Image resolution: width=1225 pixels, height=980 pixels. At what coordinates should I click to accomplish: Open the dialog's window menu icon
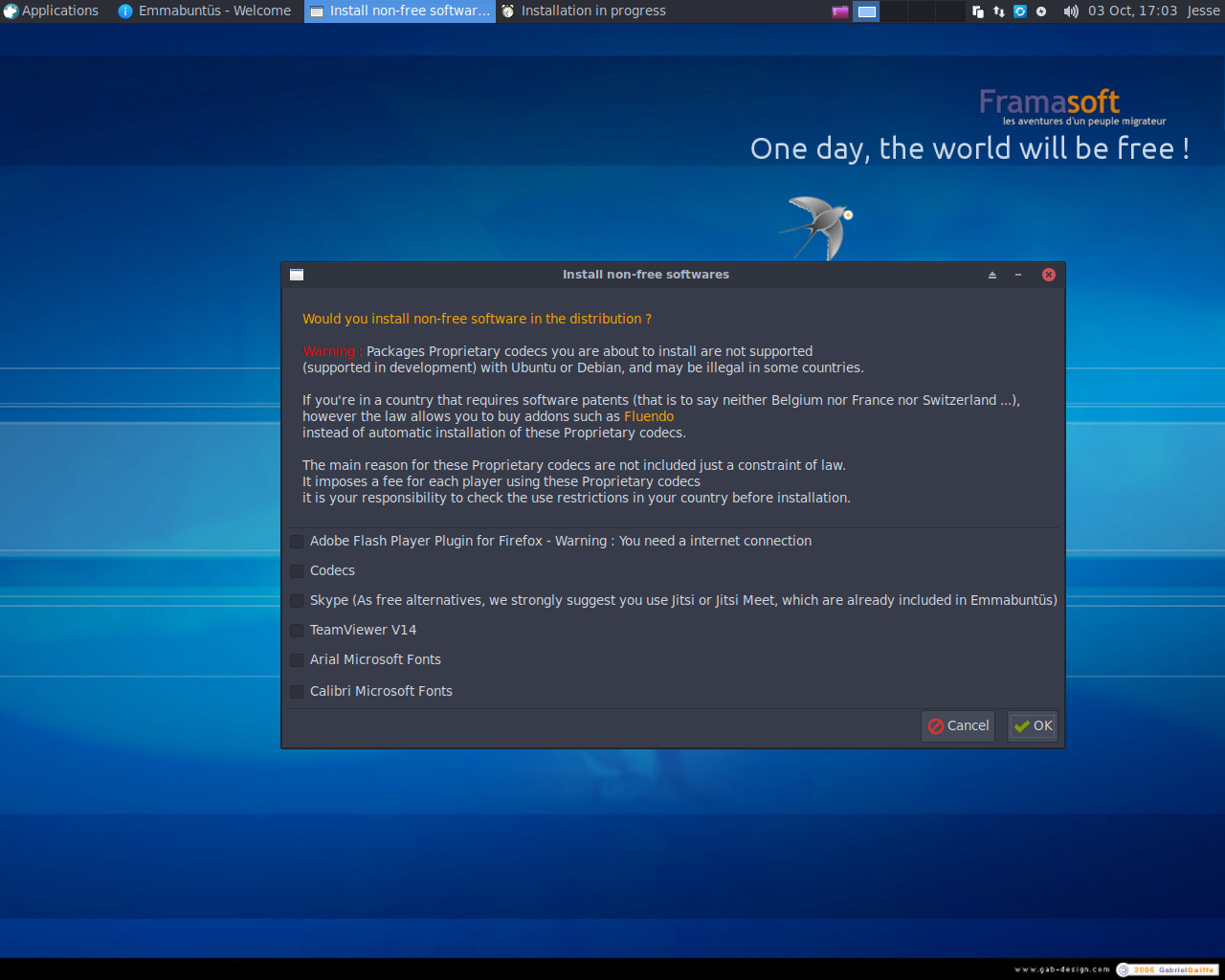pos(297,275)
